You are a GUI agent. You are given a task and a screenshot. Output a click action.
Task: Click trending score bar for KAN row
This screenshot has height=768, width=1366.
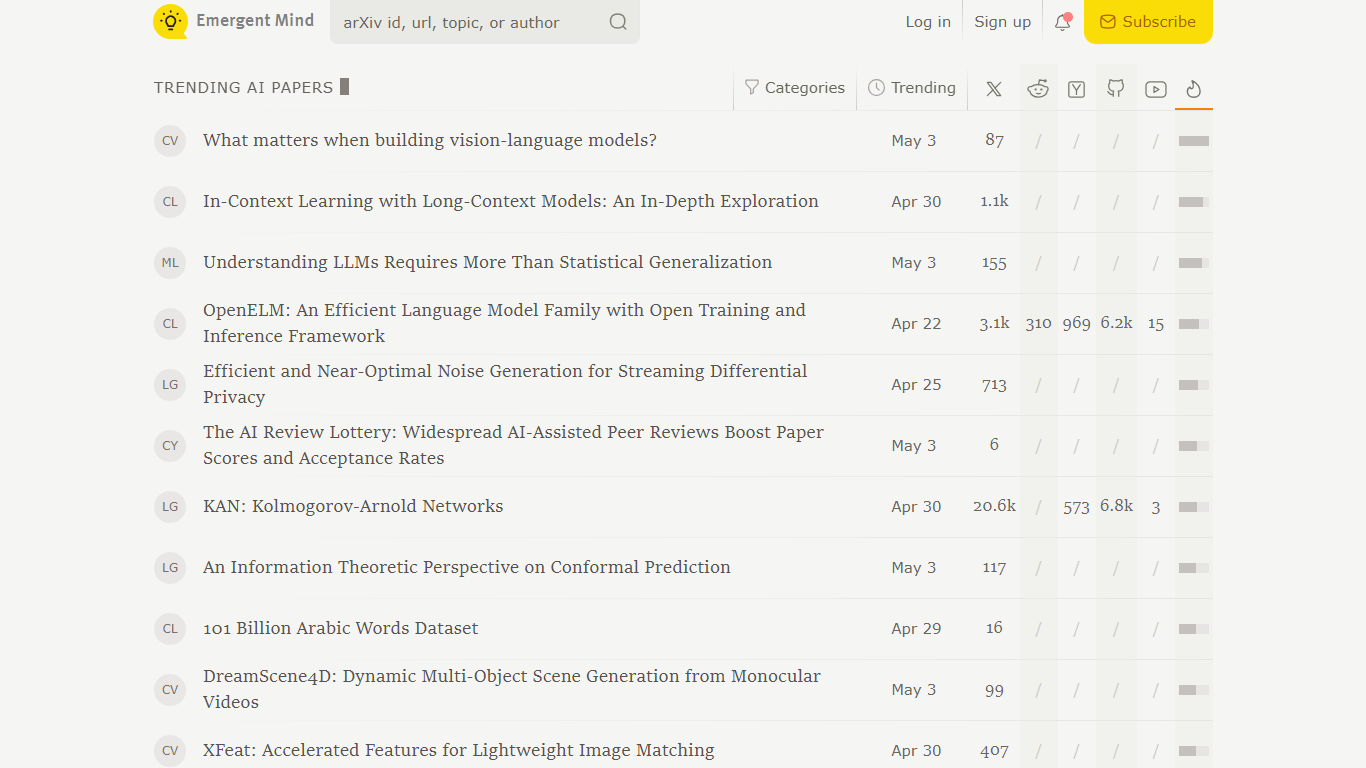pyautogui.click(x=1194, y=507)
